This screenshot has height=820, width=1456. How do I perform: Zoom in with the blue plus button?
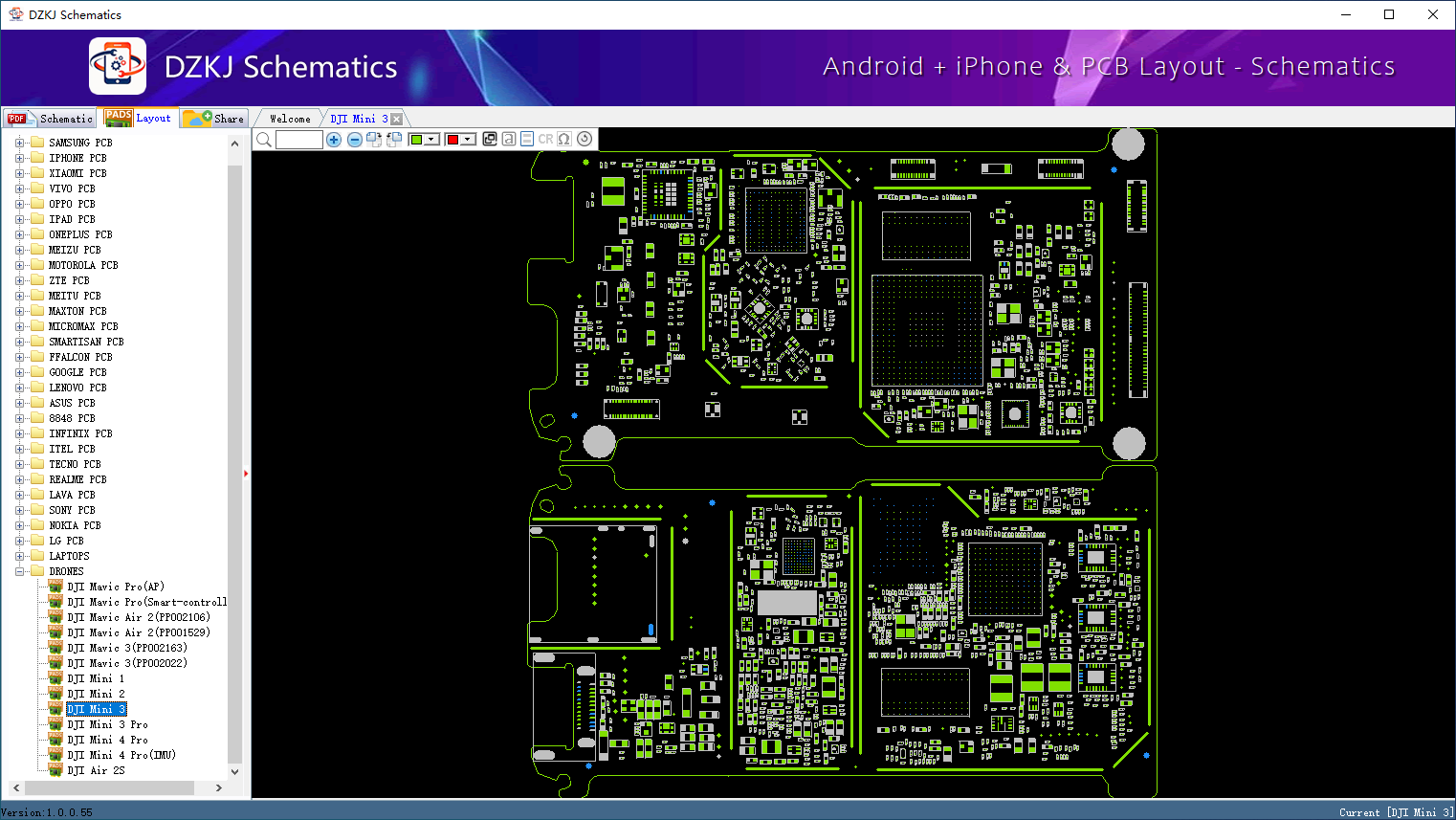tap(334, 140)
